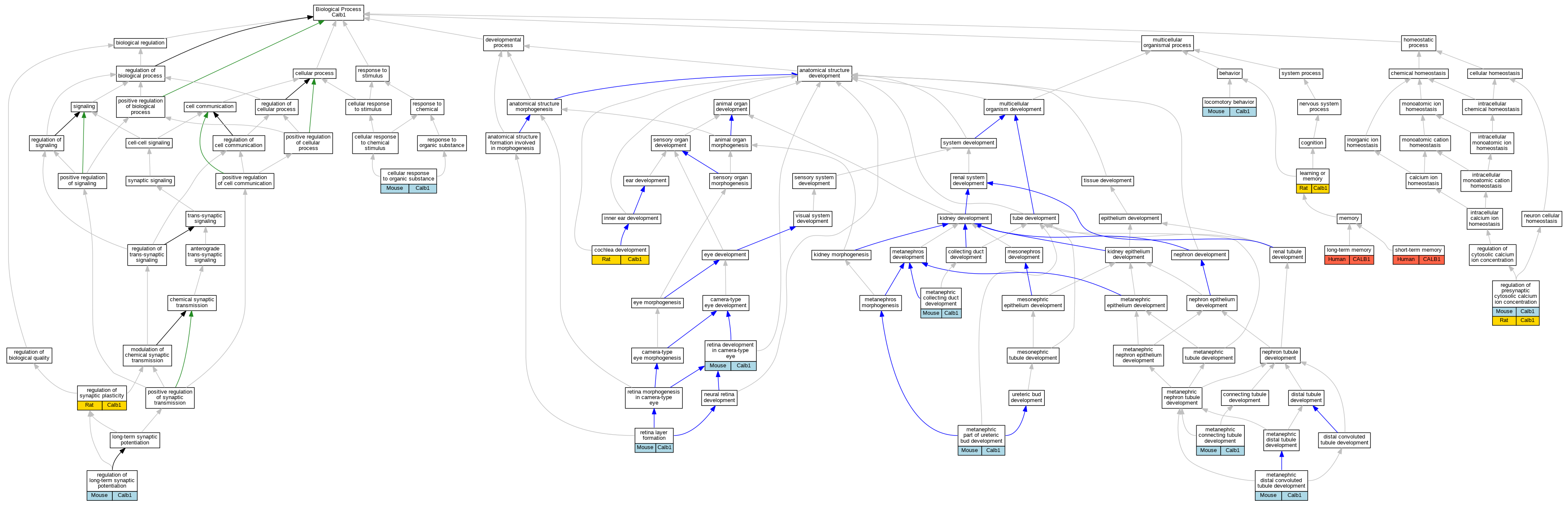Click the tube development node
The height and width of the screenshot is (505, 1568).
coord(1034,219)
